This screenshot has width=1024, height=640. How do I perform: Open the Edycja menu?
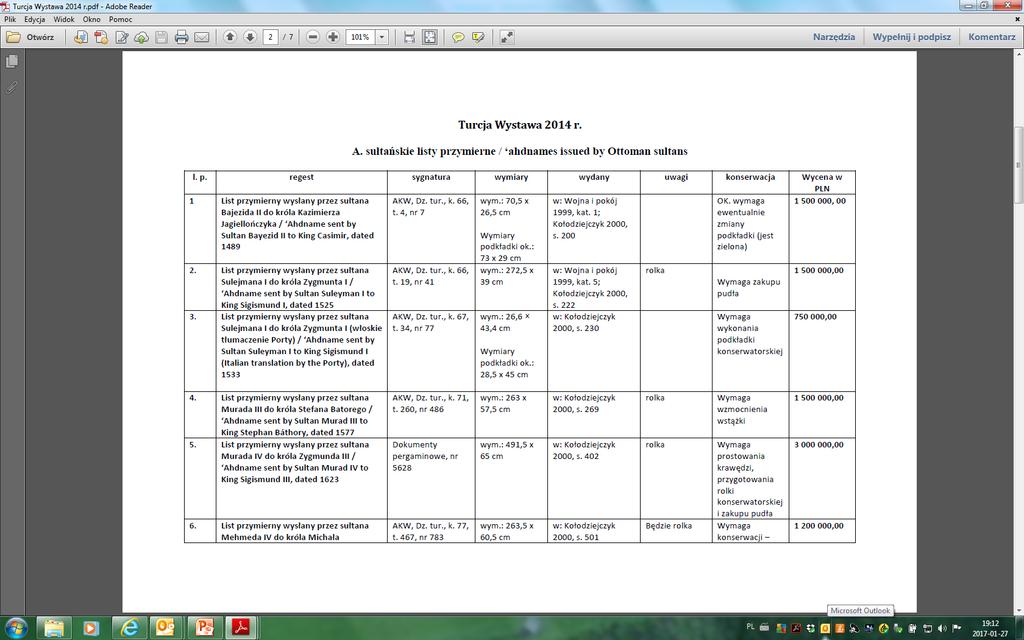(x=35, y=20)
